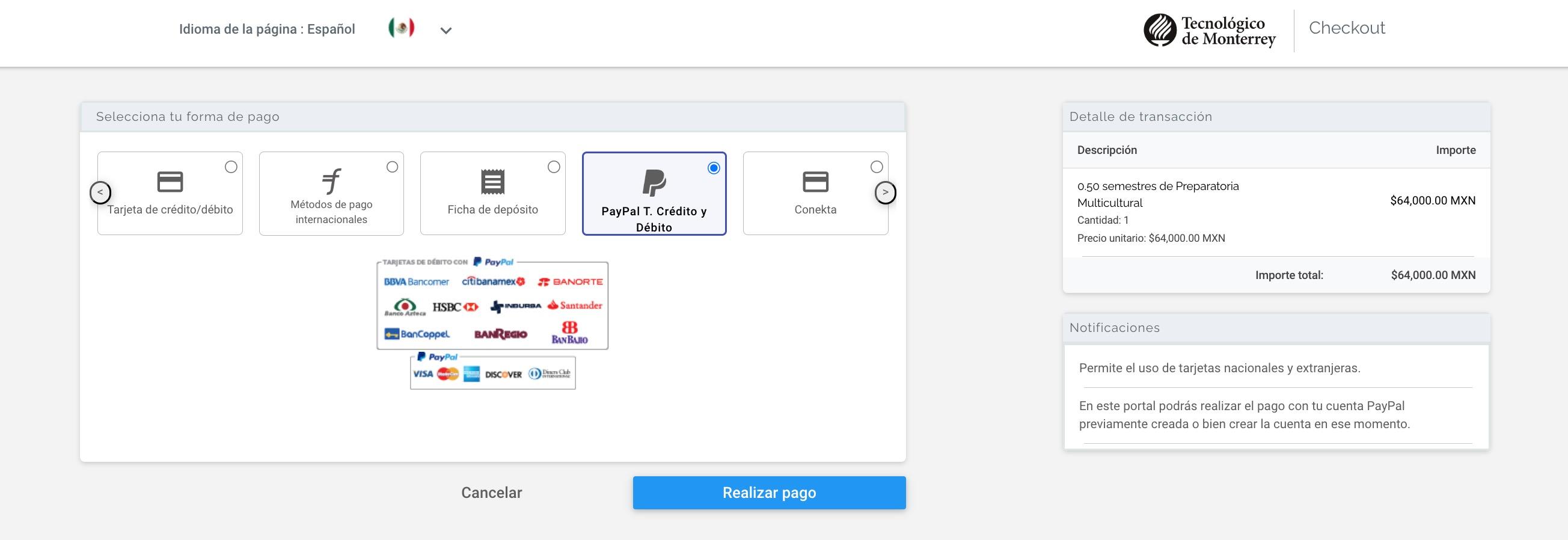This screenshot has height=540, width=1568.
Task: Click the PayPal logo icon in the selected card
Action: click(654, 183)
